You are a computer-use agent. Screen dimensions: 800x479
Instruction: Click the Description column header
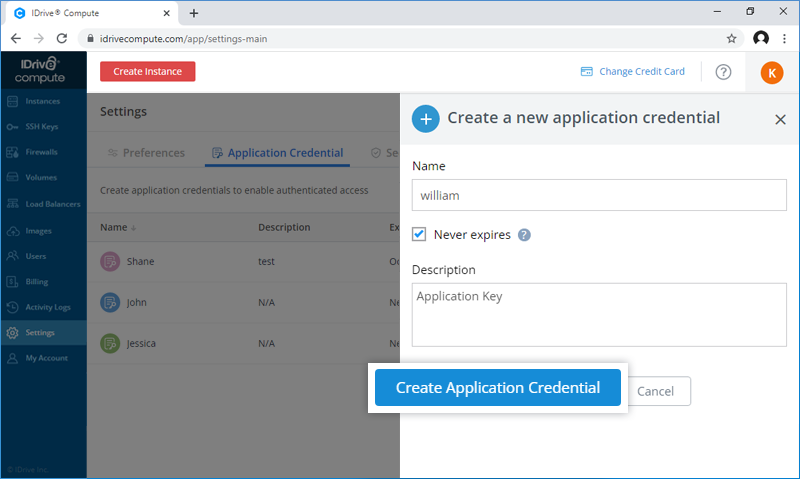tap(284, 228)
